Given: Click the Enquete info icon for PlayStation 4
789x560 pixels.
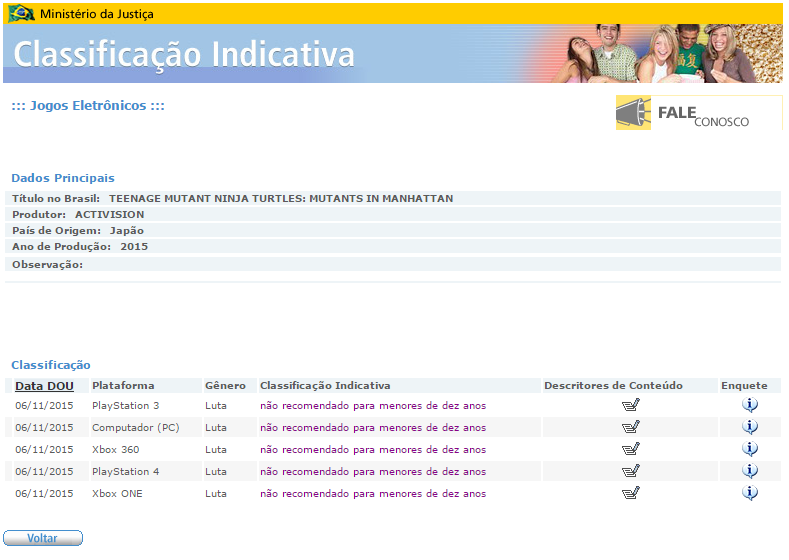Looking at the screenshot, I should (x=750, y=471).
